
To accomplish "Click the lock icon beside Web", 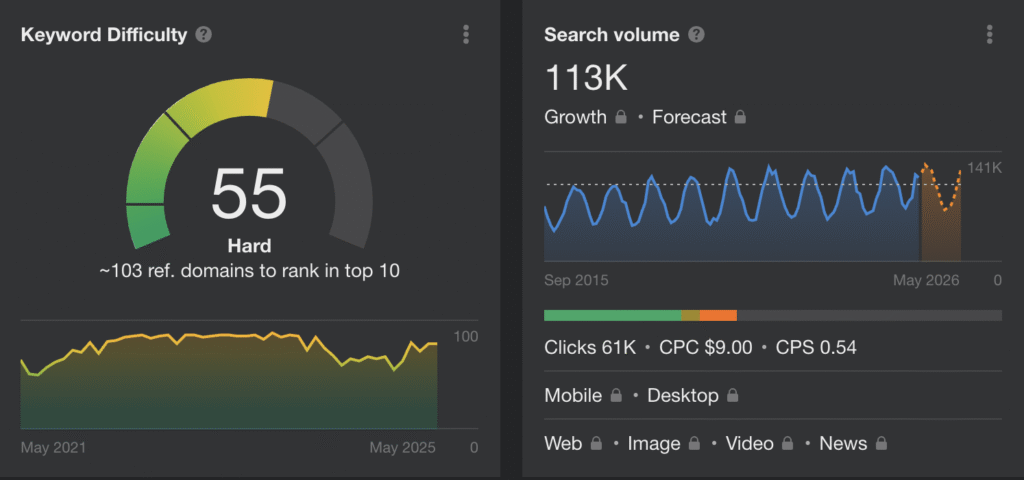I will coord(596,443).
